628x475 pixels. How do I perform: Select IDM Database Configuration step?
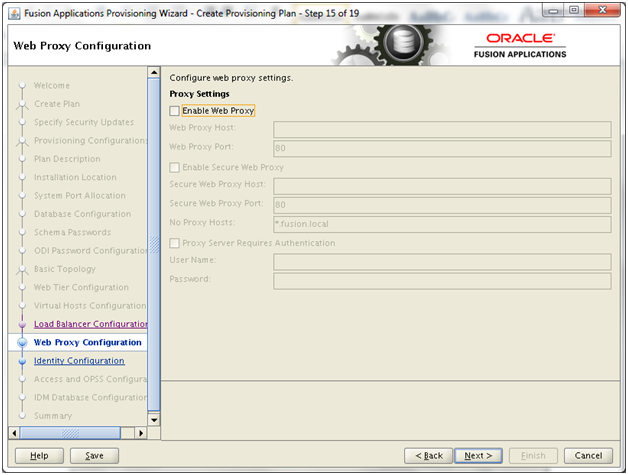91,398
